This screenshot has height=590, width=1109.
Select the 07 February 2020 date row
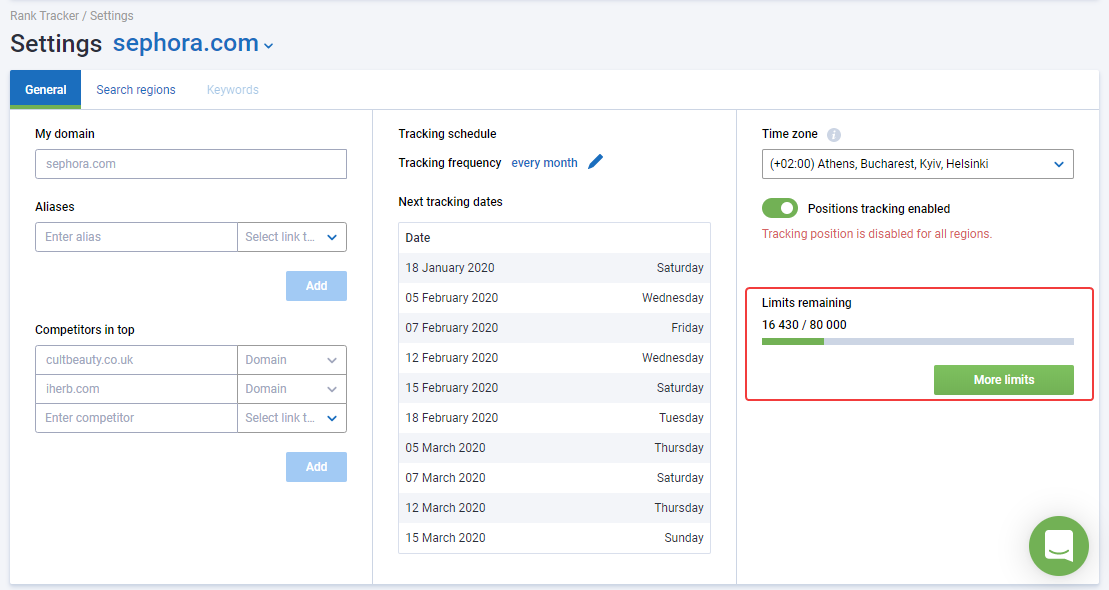[x=554, y=328]
